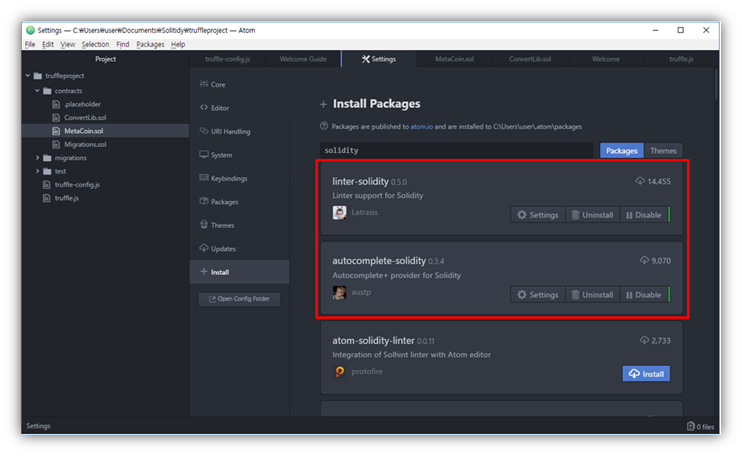
Task: Open .placeholder file in tree
Action: pos(82,104)
